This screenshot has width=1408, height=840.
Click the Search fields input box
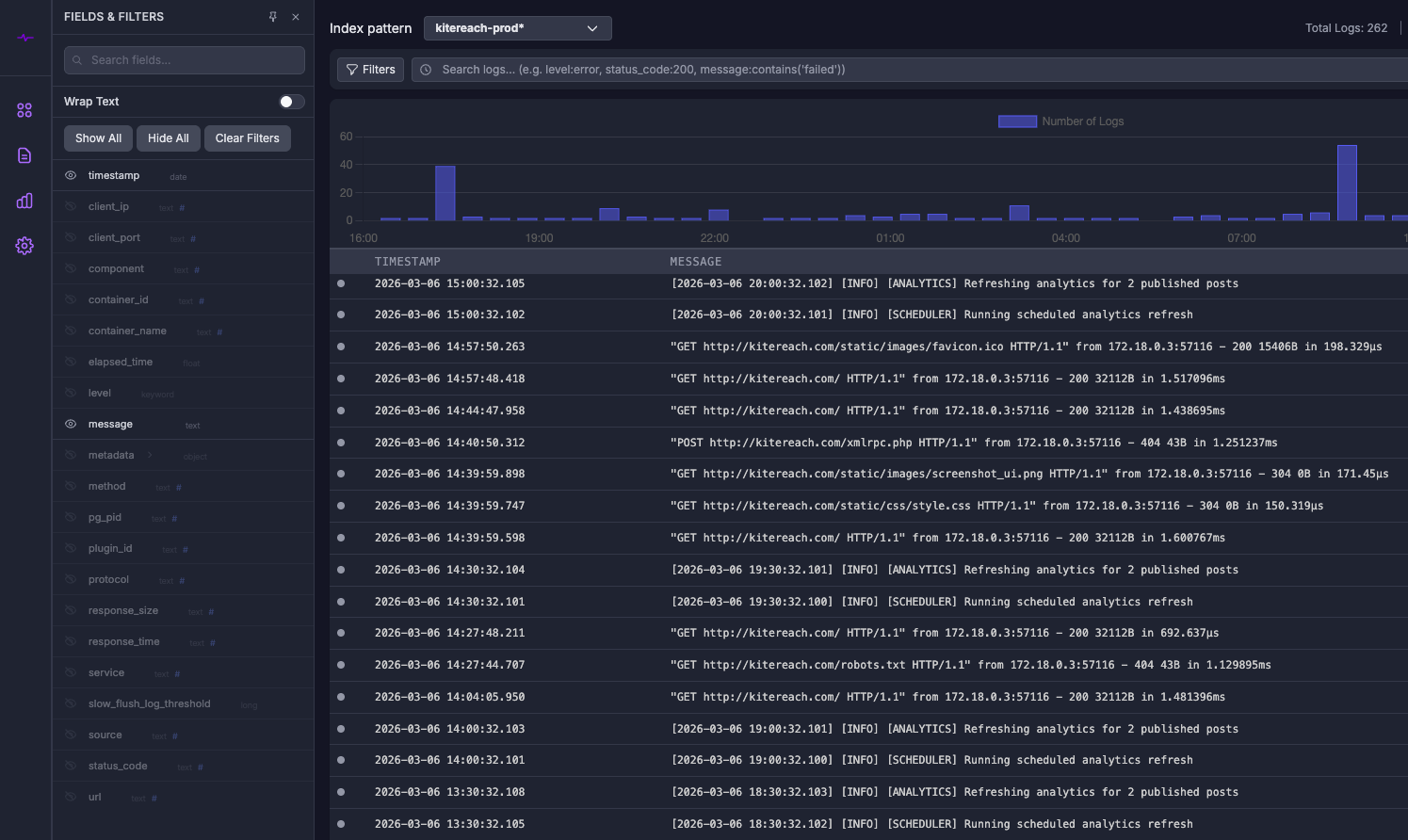(x=184, y=59)
